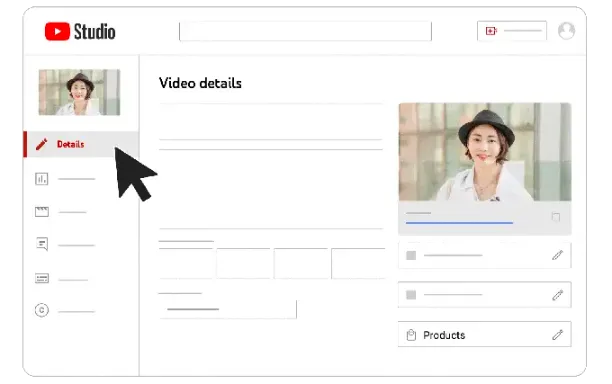Click the pencil icon next to Details
612x384 pixels.
(x=41, y=144)
